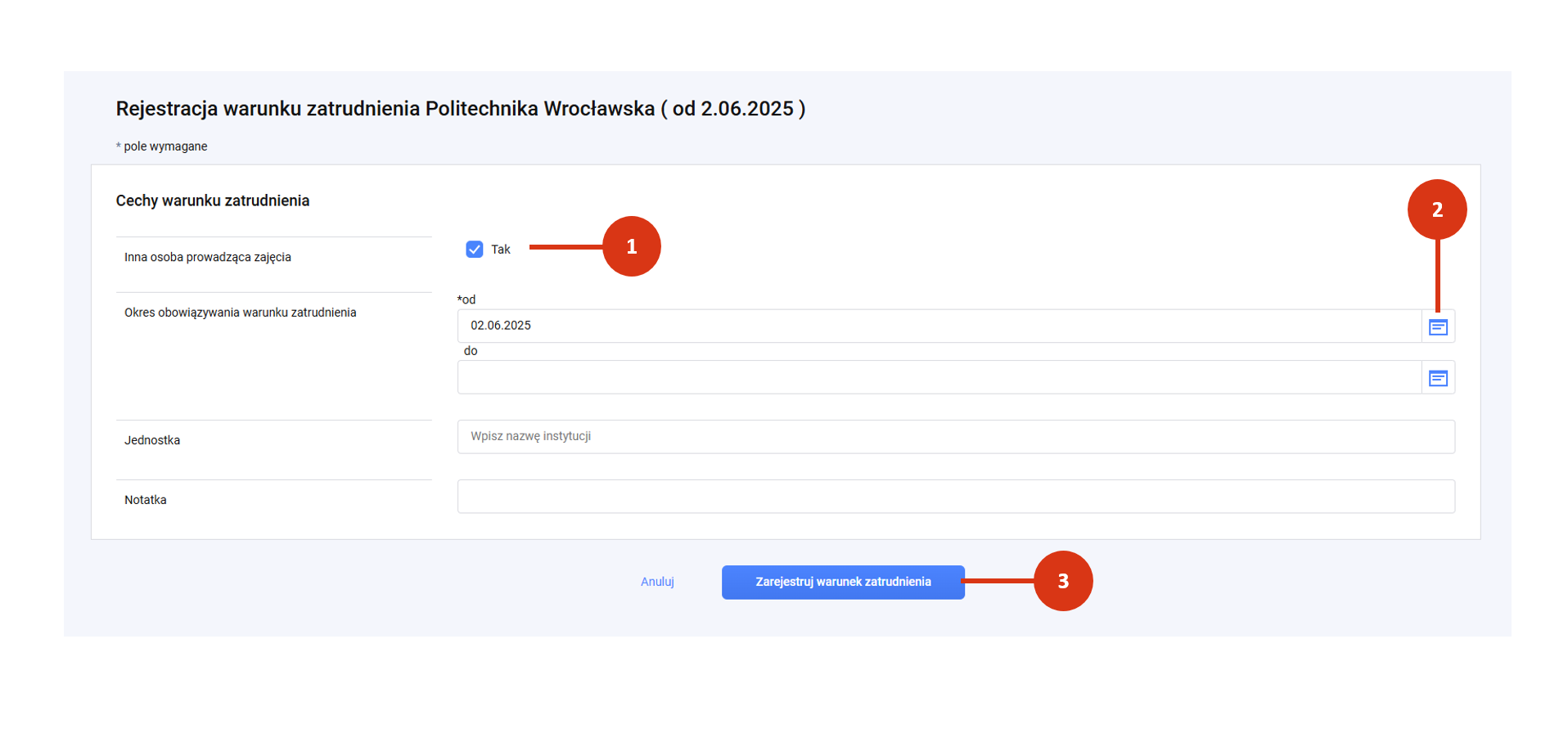Image resolution: width=1568 pixels, height=747 pixels.
Task: Click 'Okres obowiązywania warunku zatrudnienia' label
Action: [241, 313]
